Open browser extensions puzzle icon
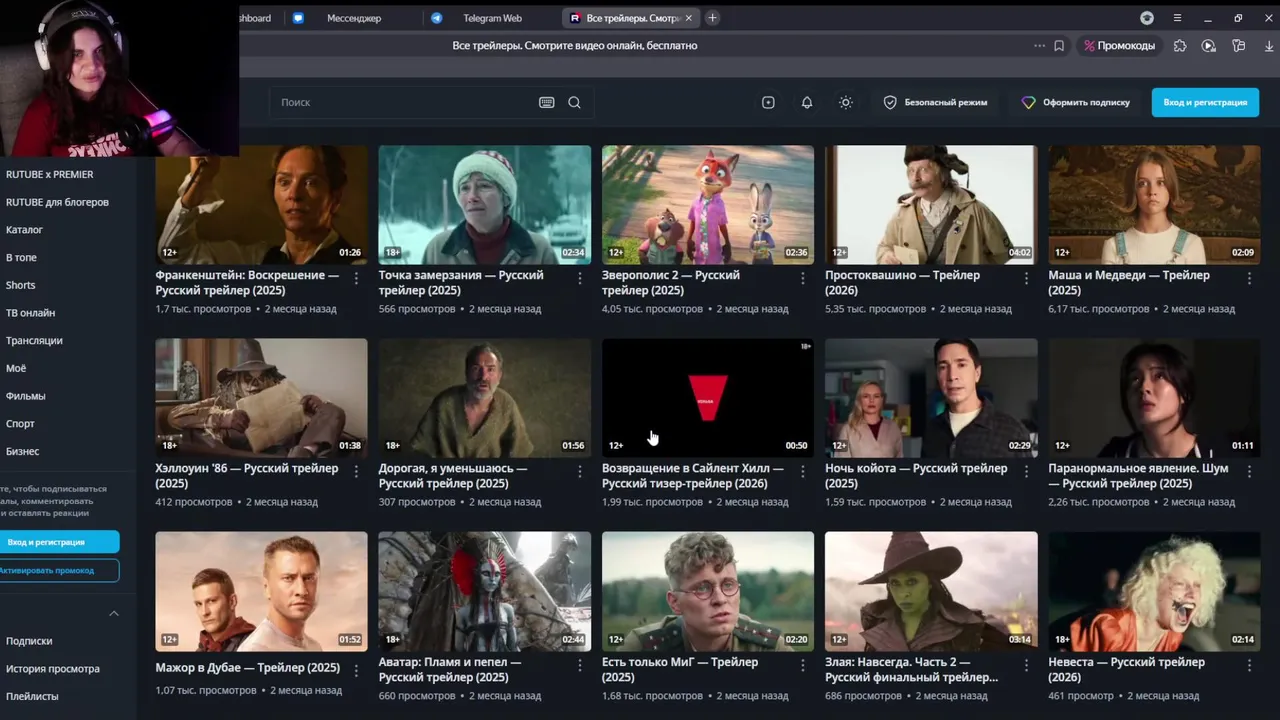 [x=1180, y=46]
